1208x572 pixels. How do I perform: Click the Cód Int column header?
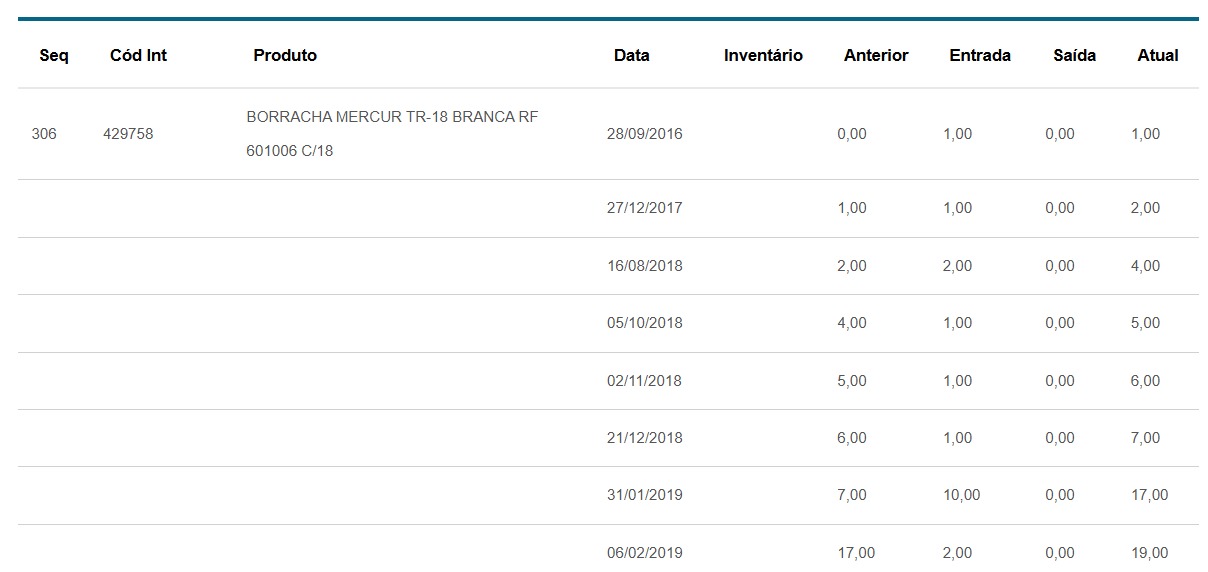pos(138,56)
